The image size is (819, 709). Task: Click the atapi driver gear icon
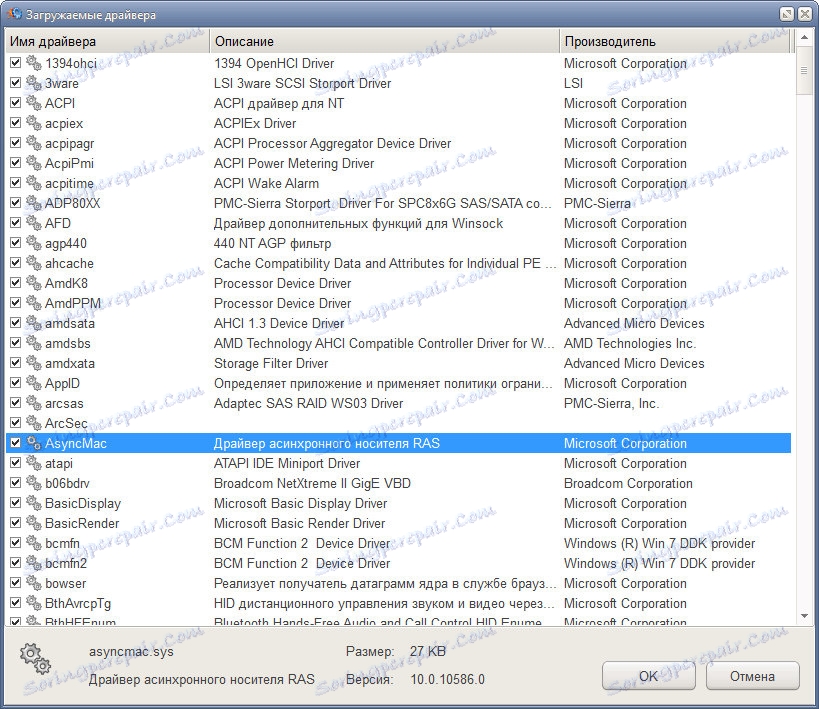coord(34,463)
